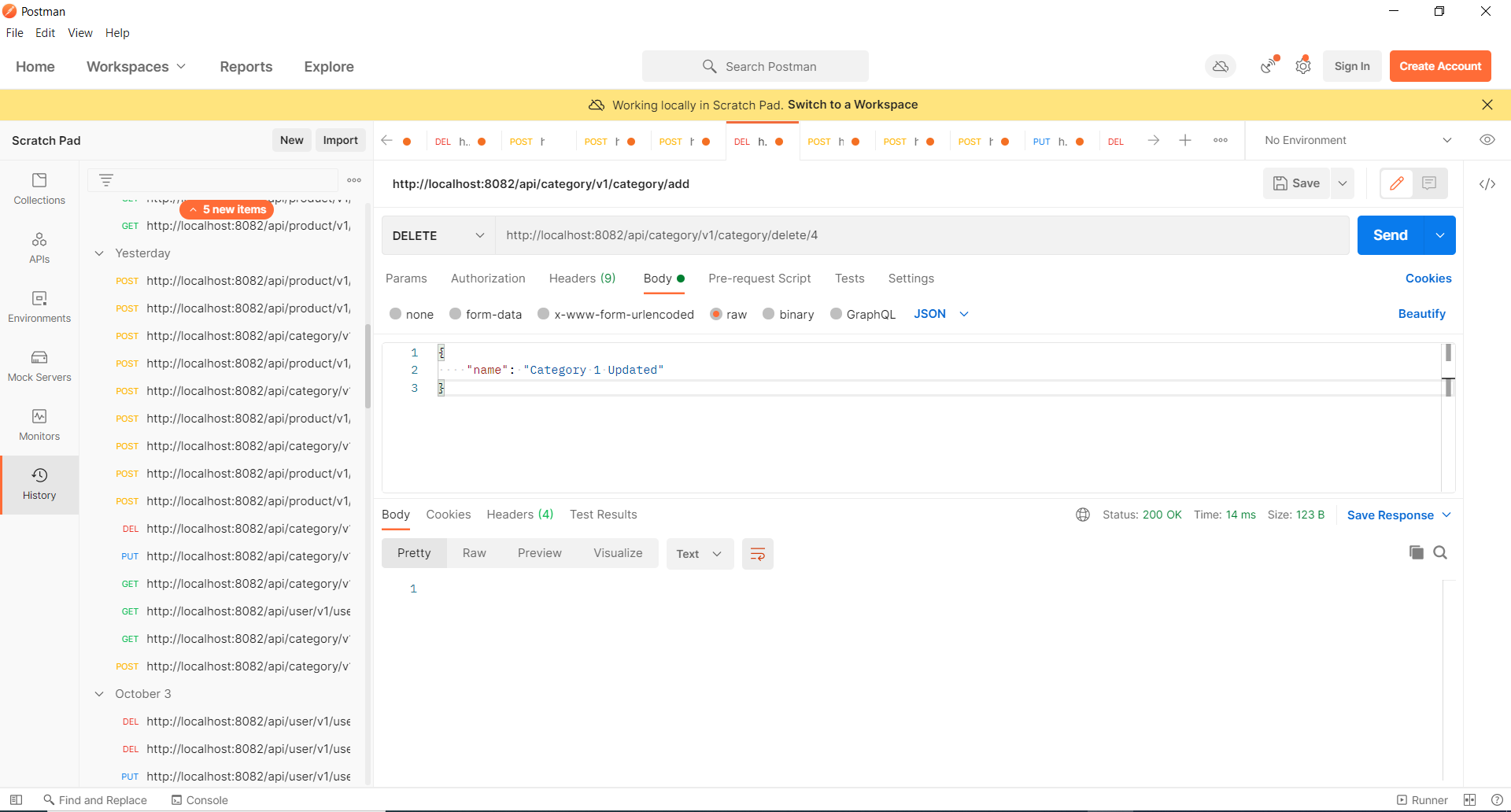Screen dimensions: 1511x812
Task: Collapse the Yesterday history group
Action: coord(99,253)
